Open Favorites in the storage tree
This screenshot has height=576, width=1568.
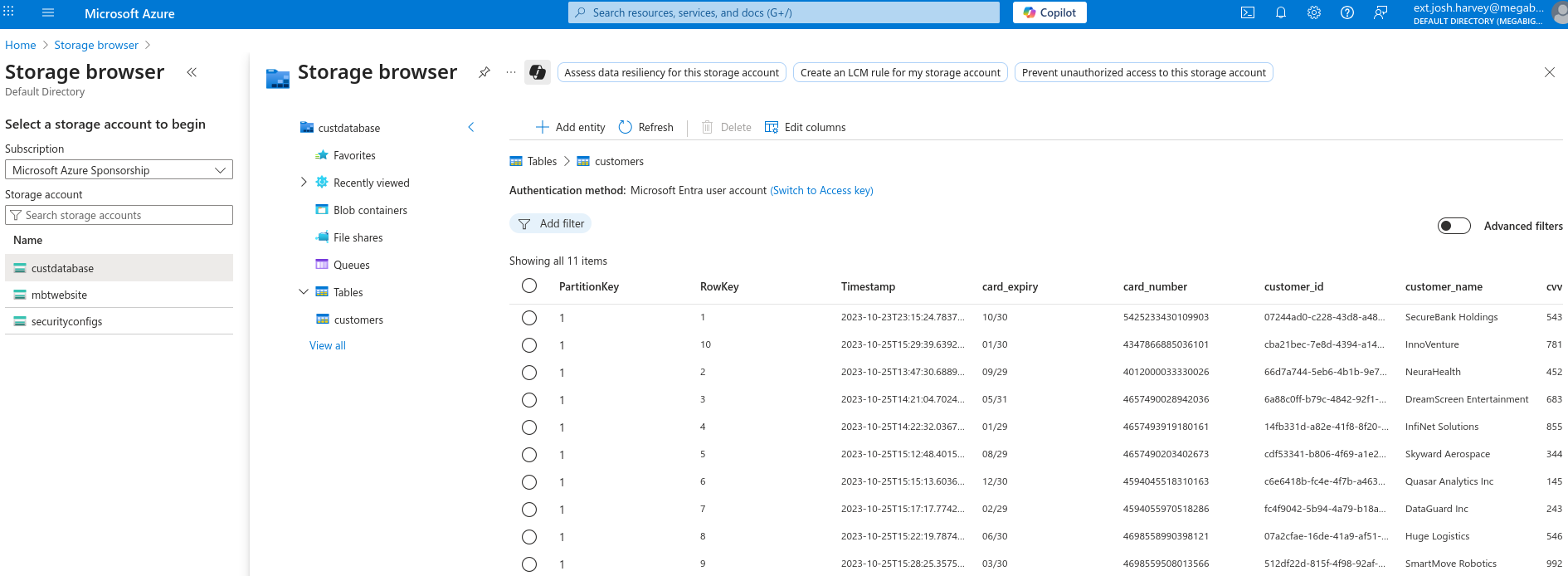[354, 155]
